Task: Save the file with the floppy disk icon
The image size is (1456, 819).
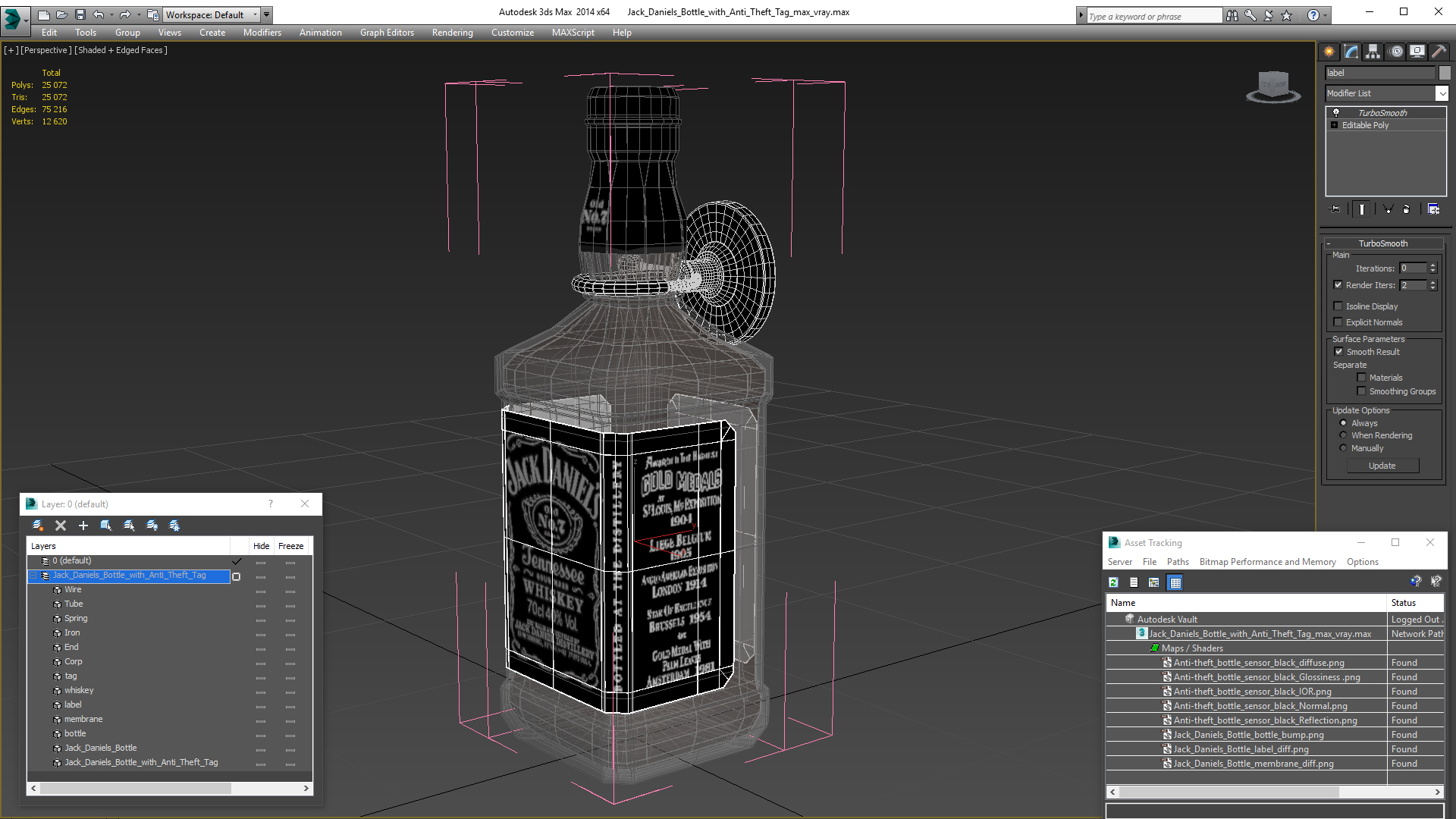Action: [x=80, y=14]
